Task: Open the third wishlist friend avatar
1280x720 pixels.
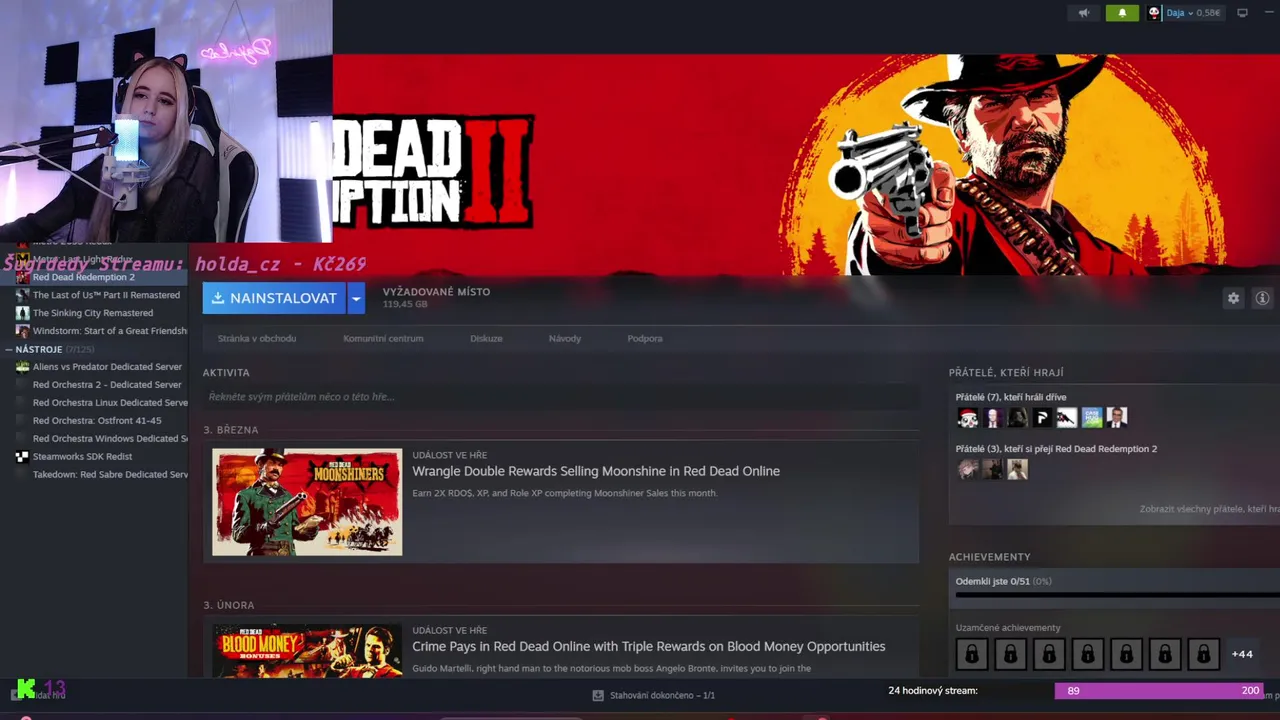Action: [1017, 469]
